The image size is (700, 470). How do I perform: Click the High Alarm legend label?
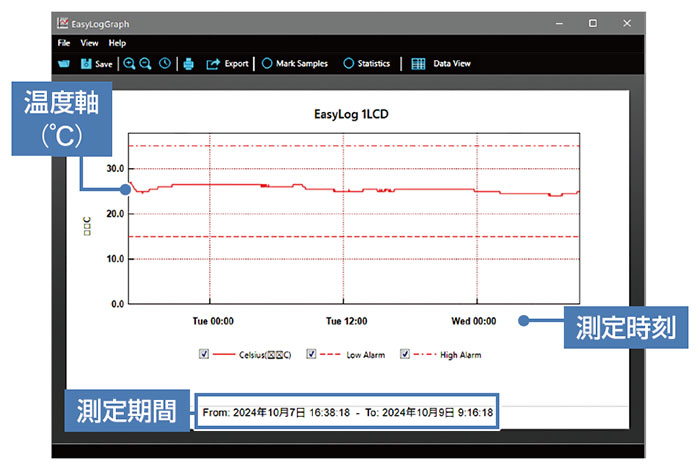tap(461, 355)
